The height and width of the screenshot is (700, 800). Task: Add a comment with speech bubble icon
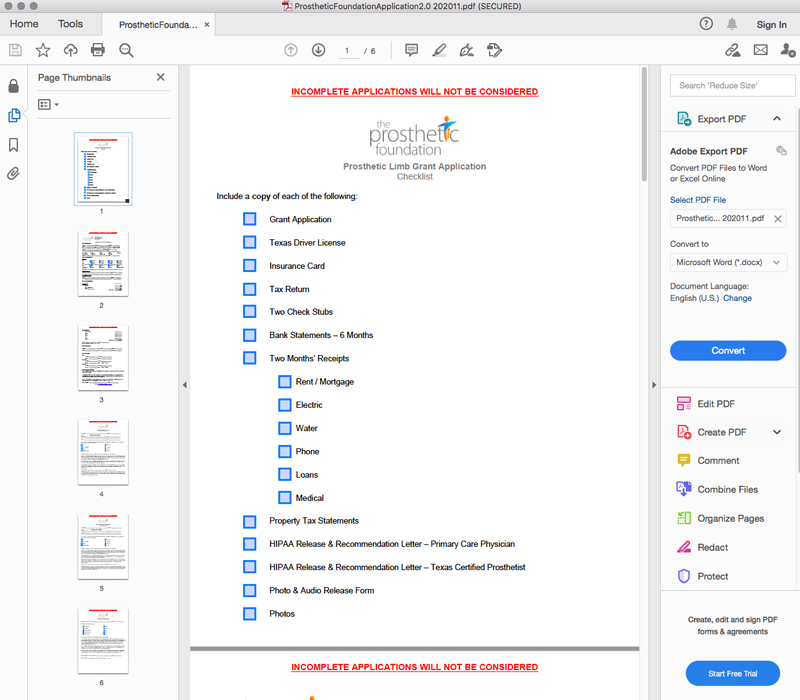click(x=411, y=50)
